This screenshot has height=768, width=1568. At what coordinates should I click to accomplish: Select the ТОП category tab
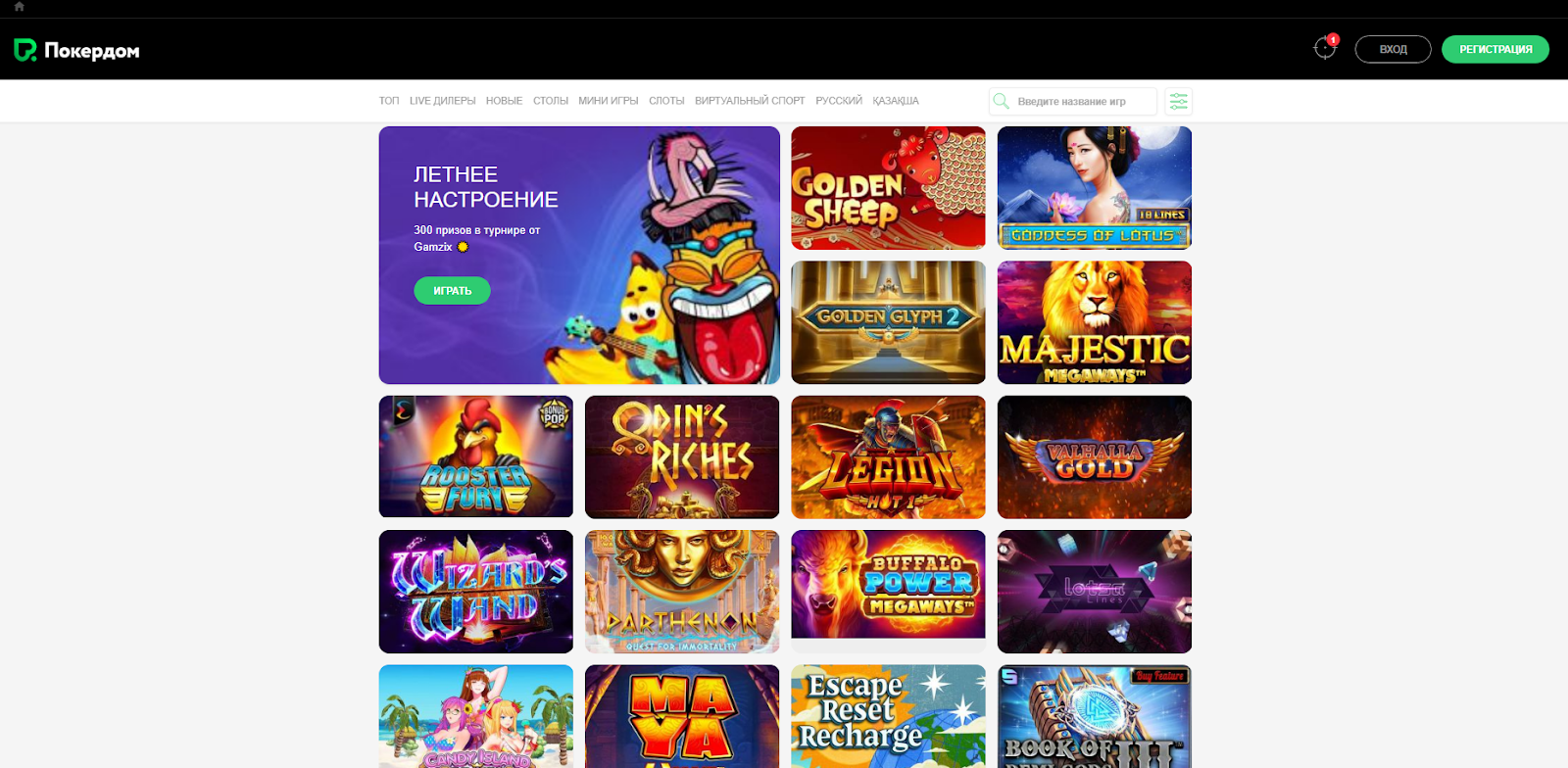point(389,101)
